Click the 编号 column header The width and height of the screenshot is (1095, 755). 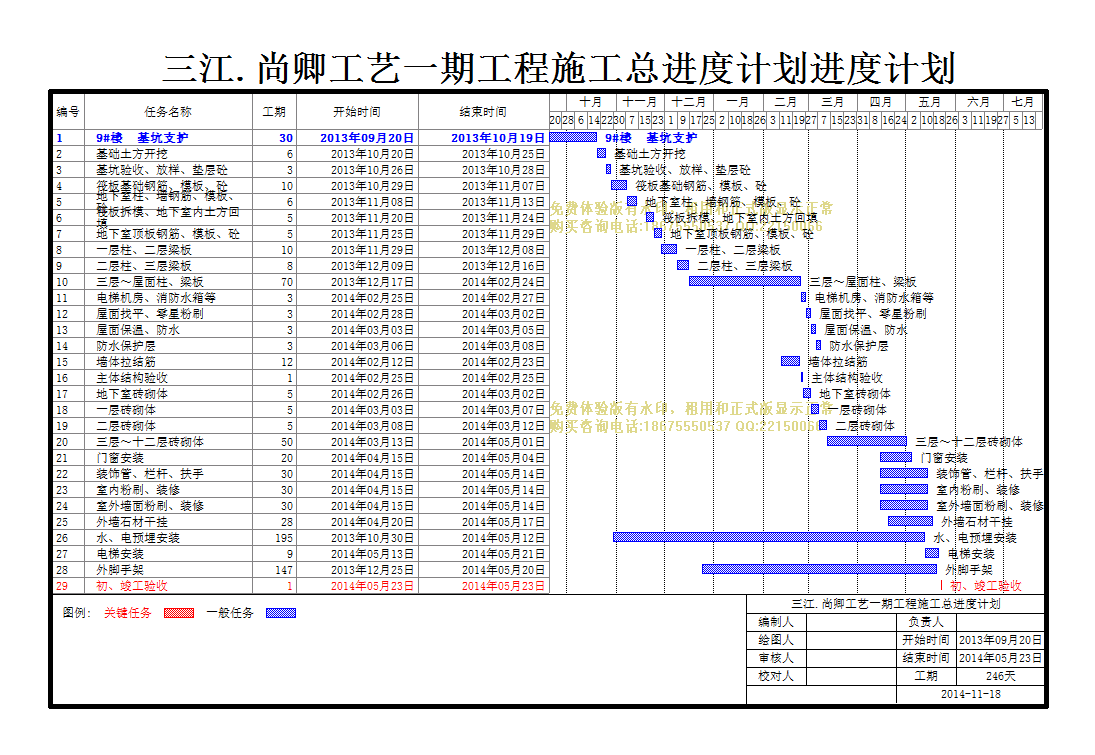click(x=68, y=112)
